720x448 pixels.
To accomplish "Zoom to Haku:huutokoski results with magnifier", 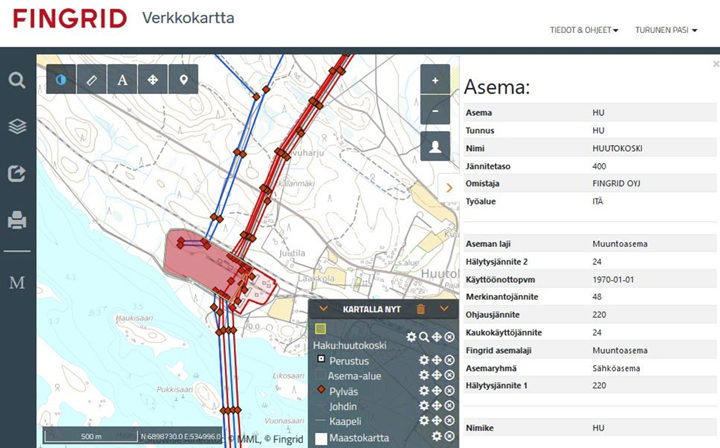I will click(424, 337).
